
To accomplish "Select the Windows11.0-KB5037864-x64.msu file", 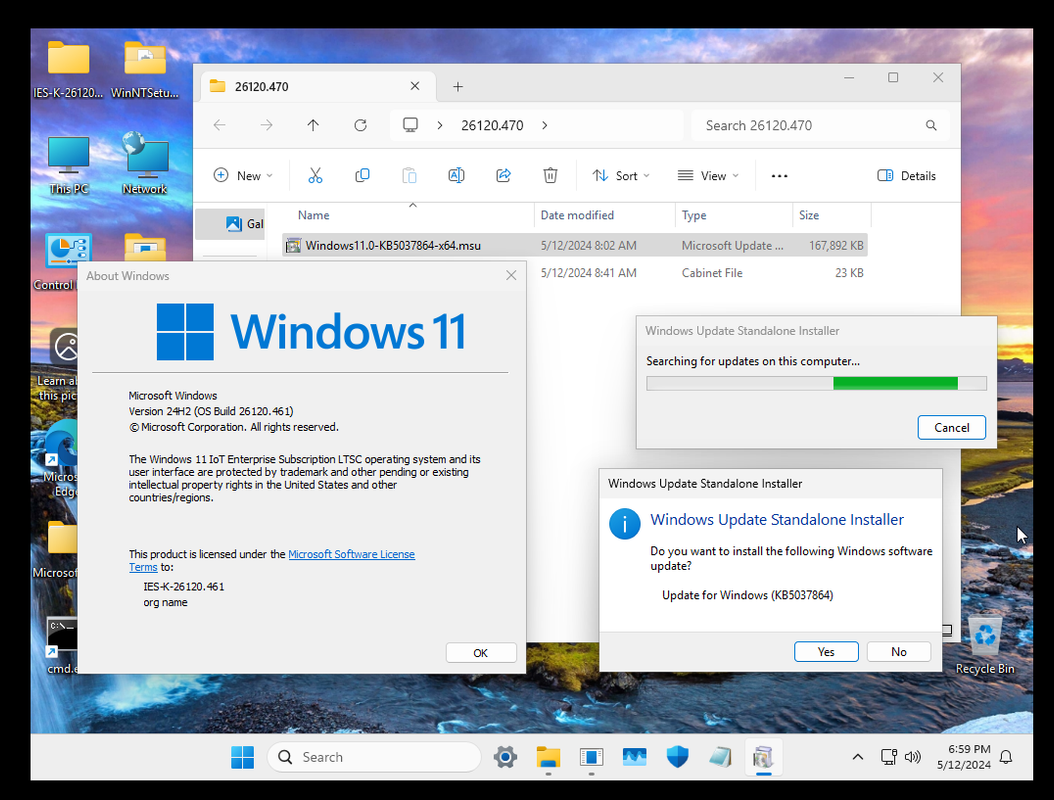I will pyautogui.click(x=575, y=245).
